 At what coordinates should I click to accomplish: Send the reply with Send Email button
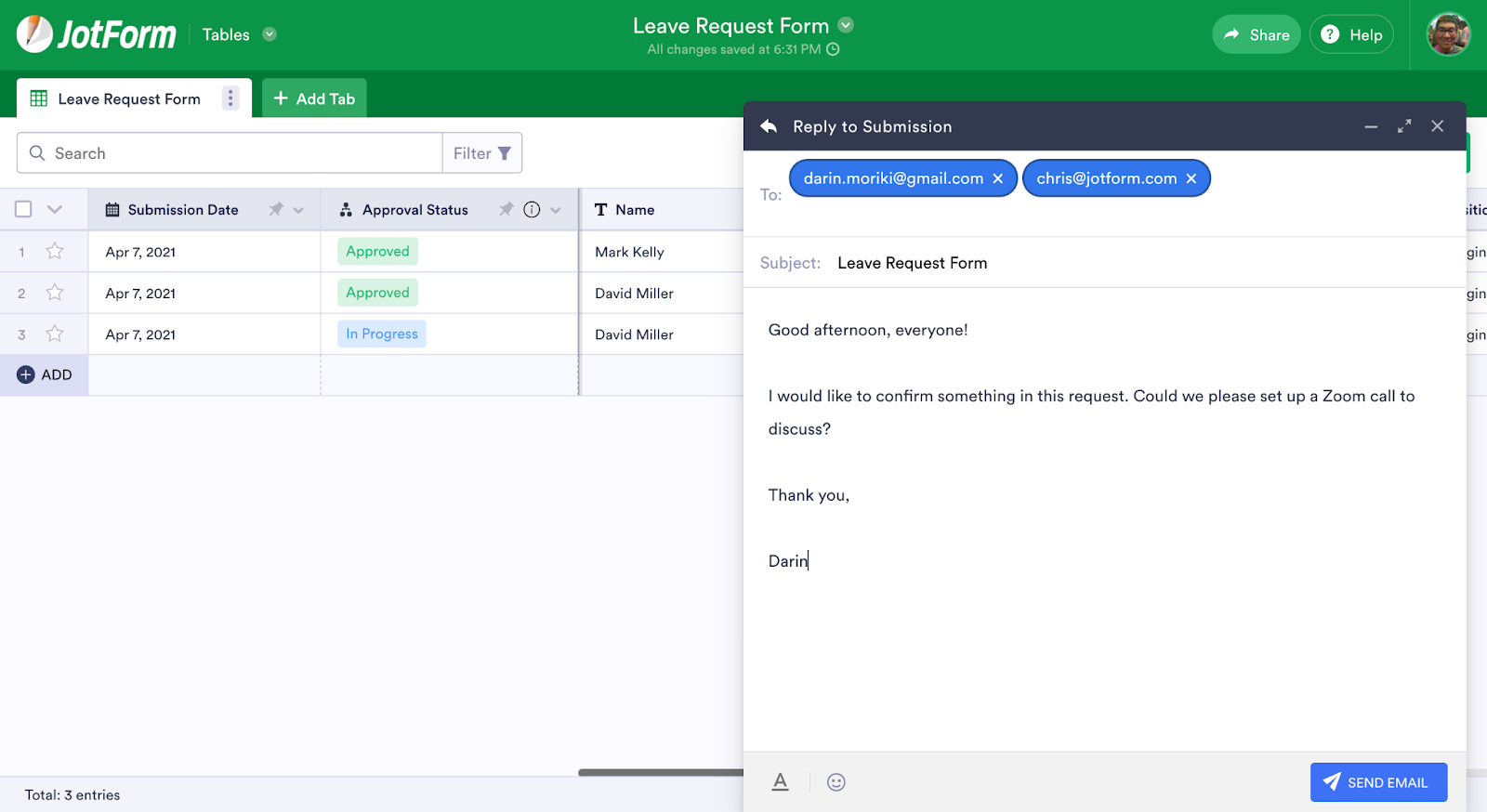[x=1378, y=782]
